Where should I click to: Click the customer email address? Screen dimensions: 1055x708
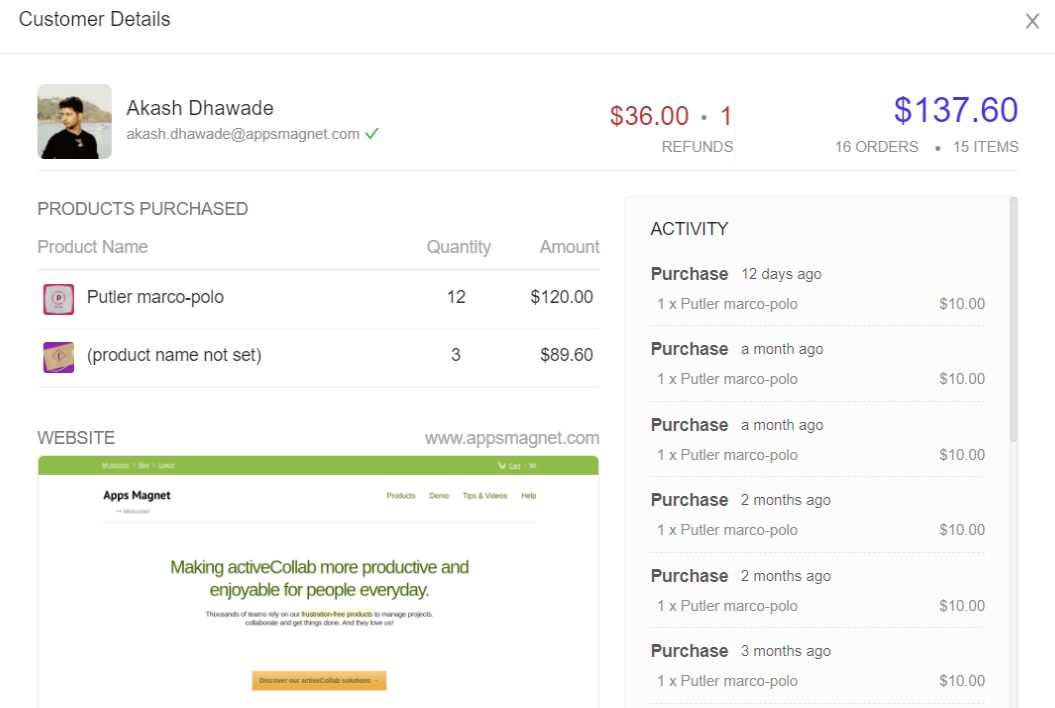243,133
